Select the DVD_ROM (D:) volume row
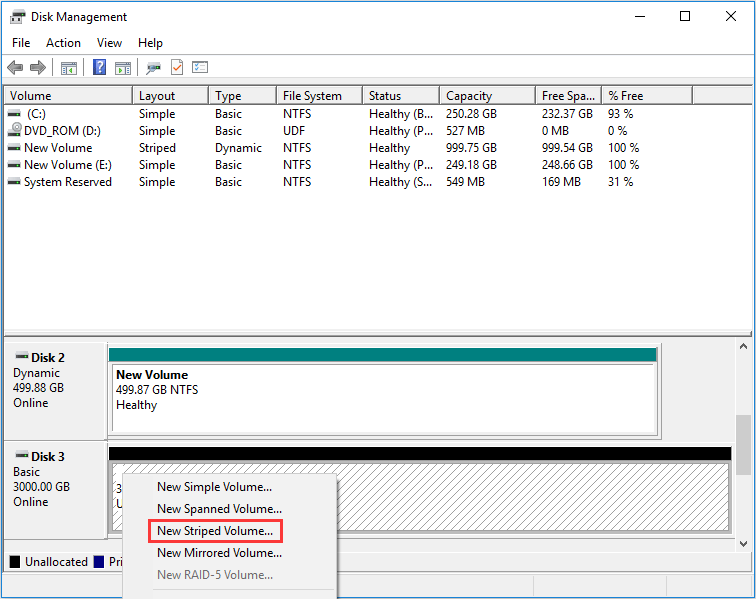 (x=62, y=131)
